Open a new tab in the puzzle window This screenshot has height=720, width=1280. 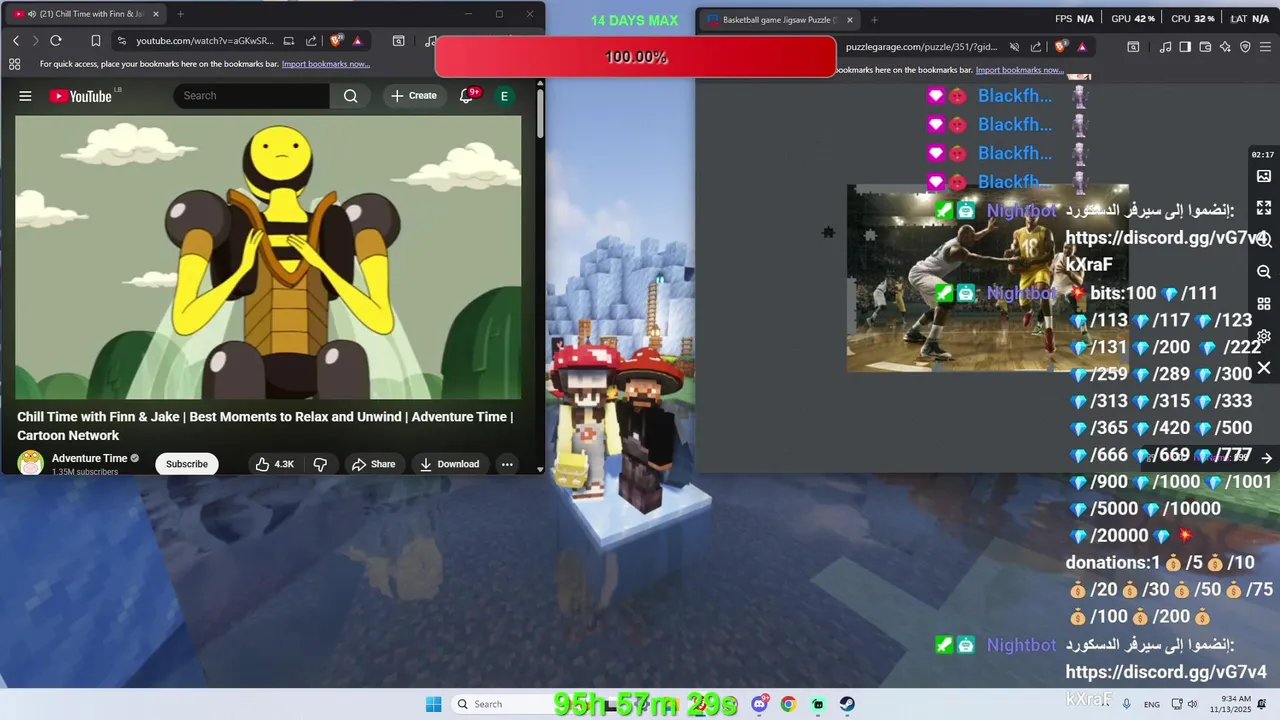pos(874,20)
